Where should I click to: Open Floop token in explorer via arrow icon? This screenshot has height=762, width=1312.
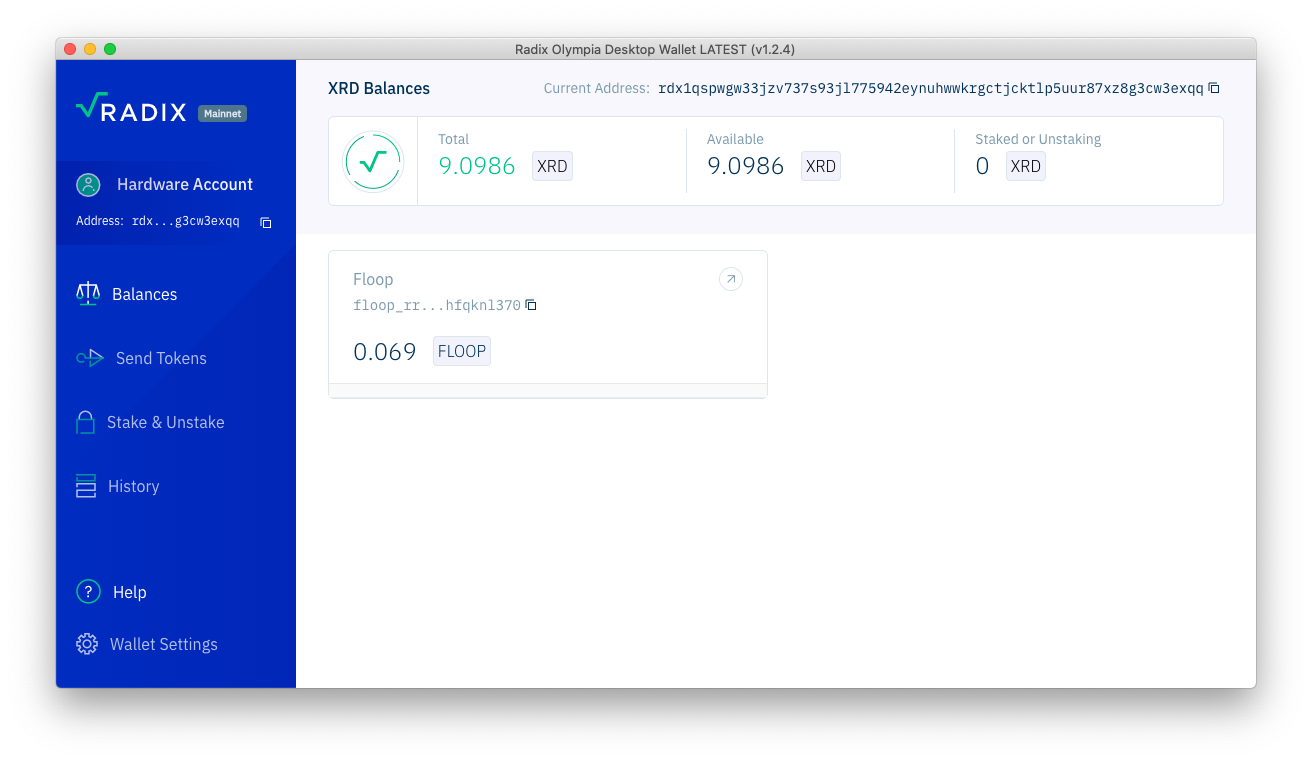731,279
